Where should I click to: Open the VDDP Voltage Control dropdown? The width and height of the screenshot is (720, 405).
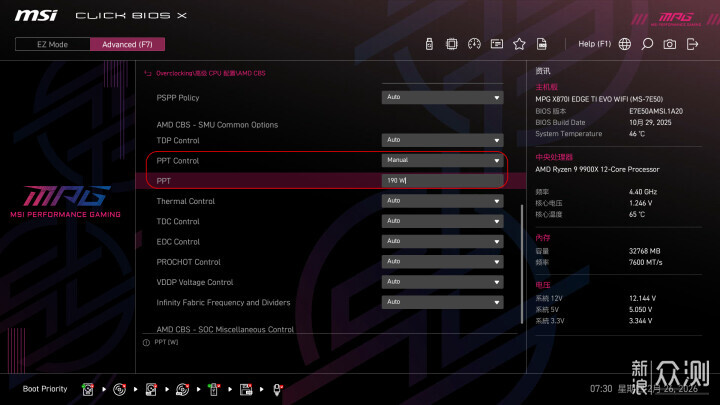(442, 281)
